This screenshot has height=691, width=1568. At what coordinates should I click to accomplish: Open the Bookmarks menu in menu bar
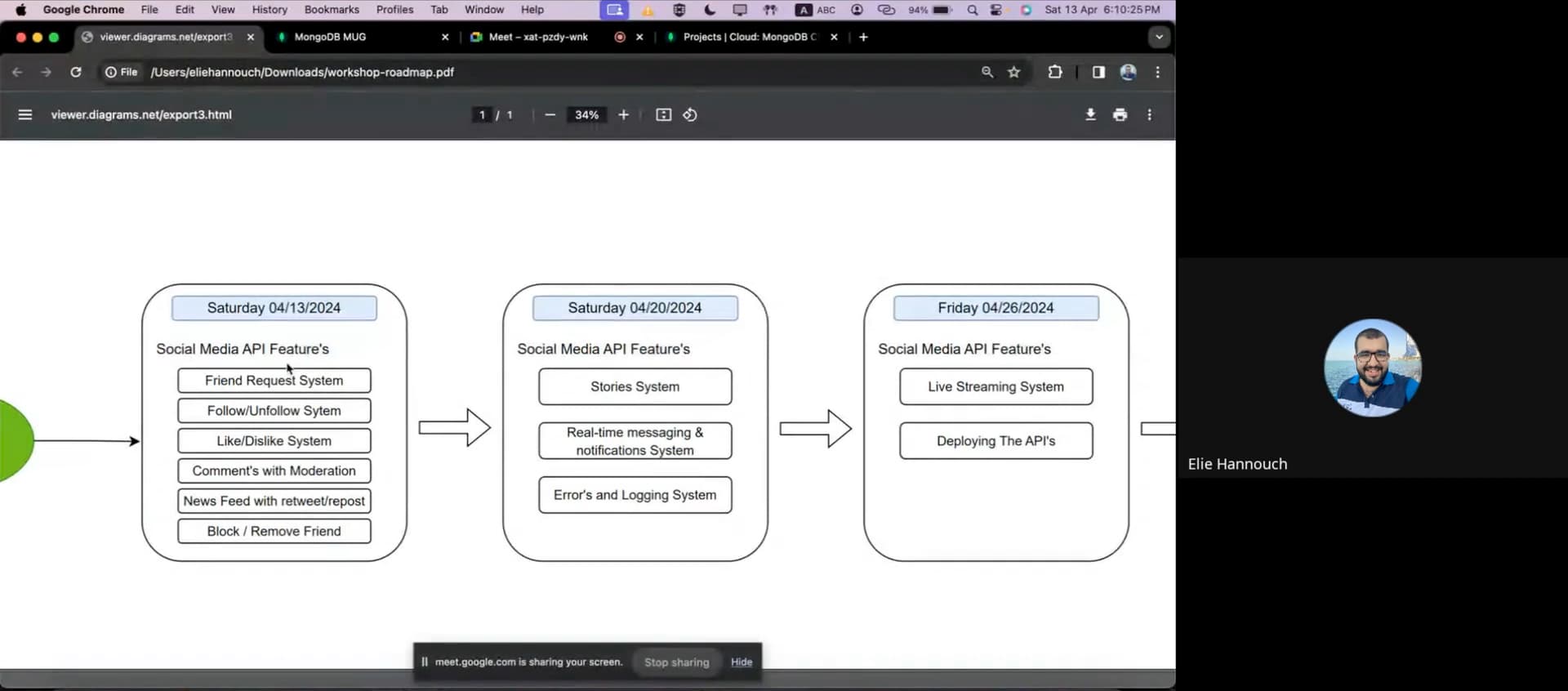tap(332, 10)
